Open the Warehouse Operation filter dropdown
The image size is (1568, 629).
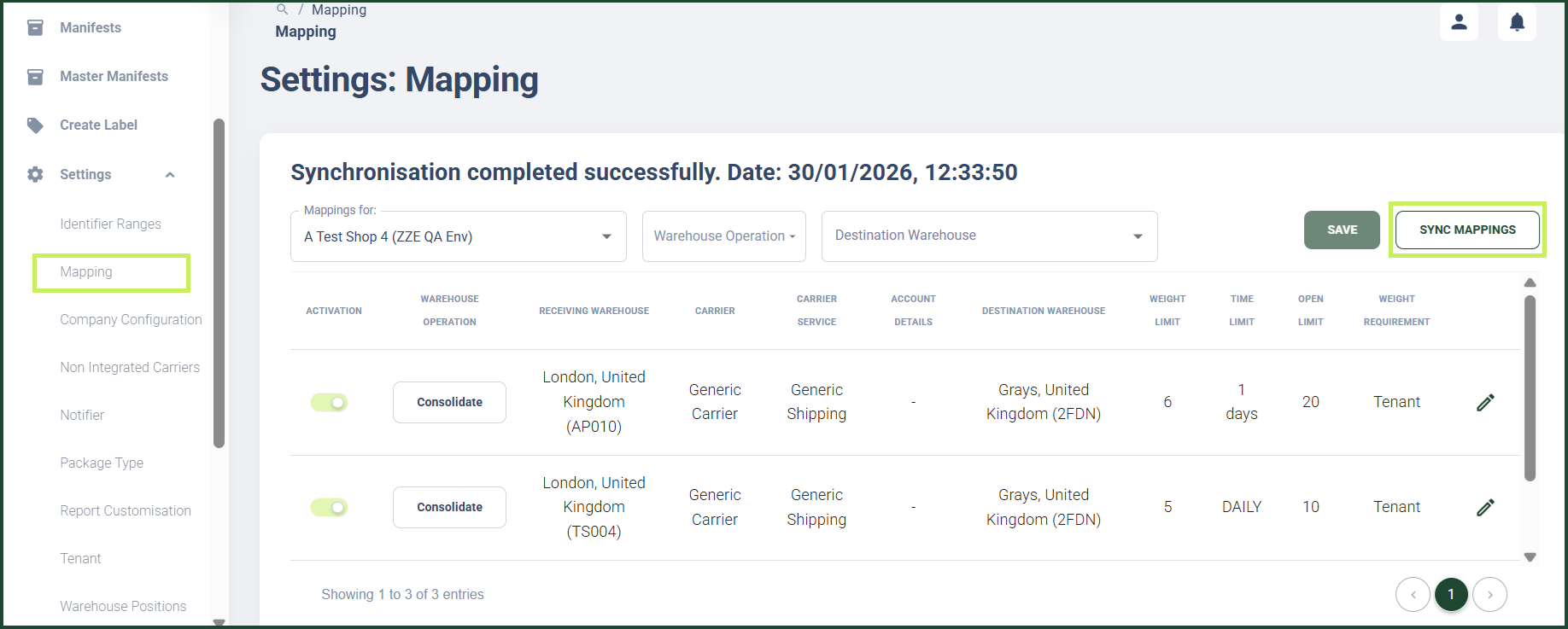pos(724,236)
